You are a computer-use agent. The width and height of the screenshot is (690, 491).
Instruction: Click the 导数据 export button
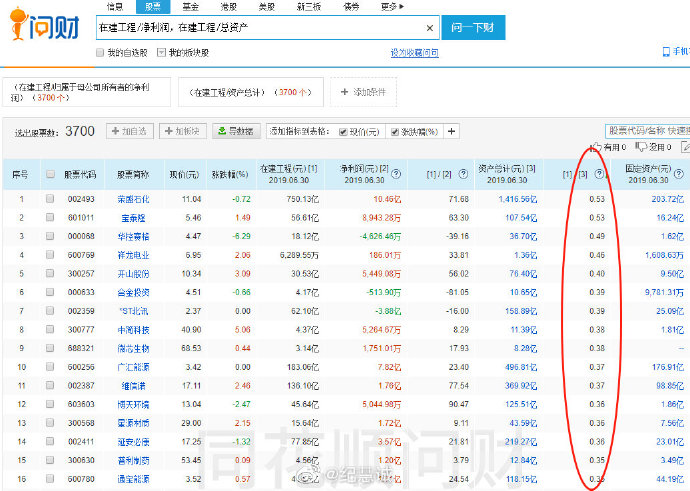pos(237,131)
